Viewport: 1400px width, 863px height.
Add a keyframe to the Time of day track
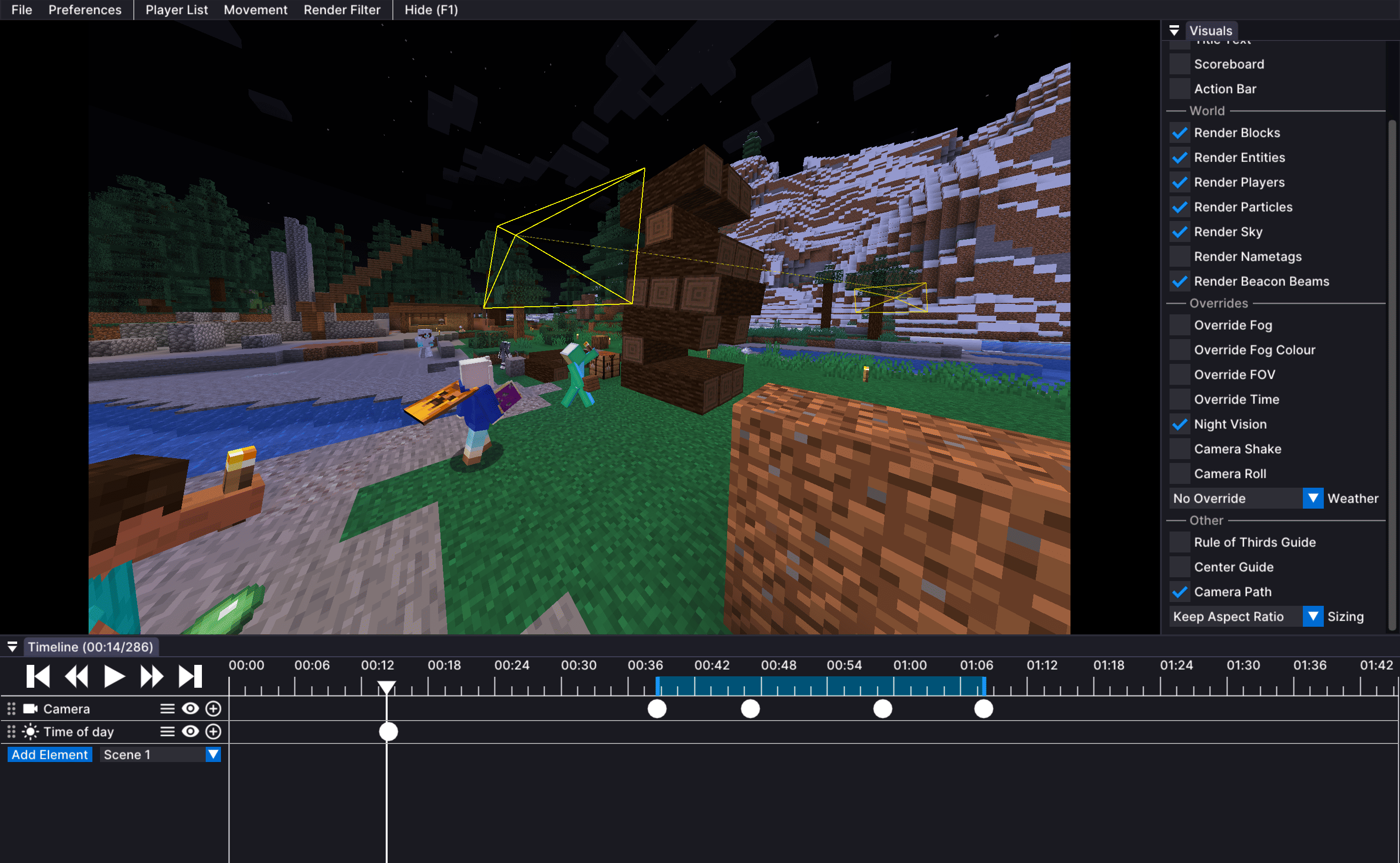point(213,732)
